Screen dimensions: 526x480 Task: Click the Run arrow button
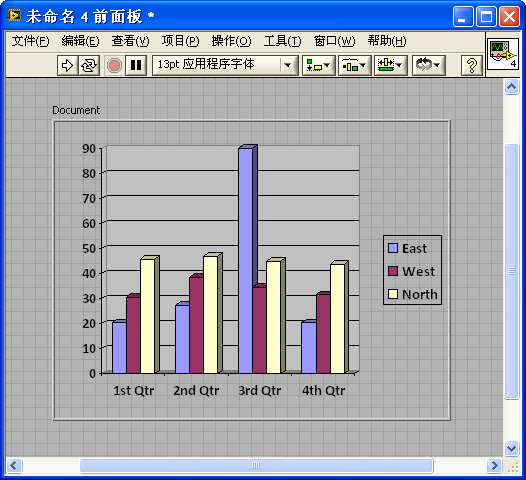(x=67, y=65)
